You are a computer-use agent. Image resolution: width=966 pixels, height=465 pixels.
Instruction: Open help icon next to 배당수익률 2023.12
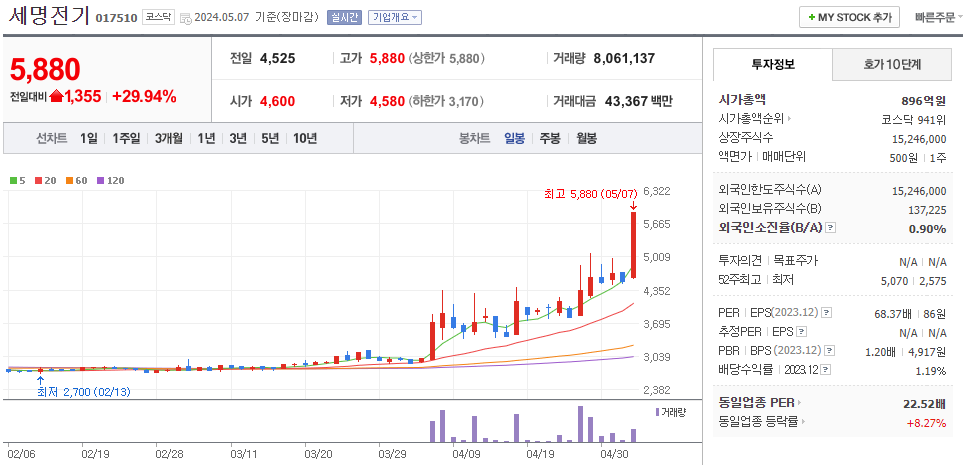point(826,370)
